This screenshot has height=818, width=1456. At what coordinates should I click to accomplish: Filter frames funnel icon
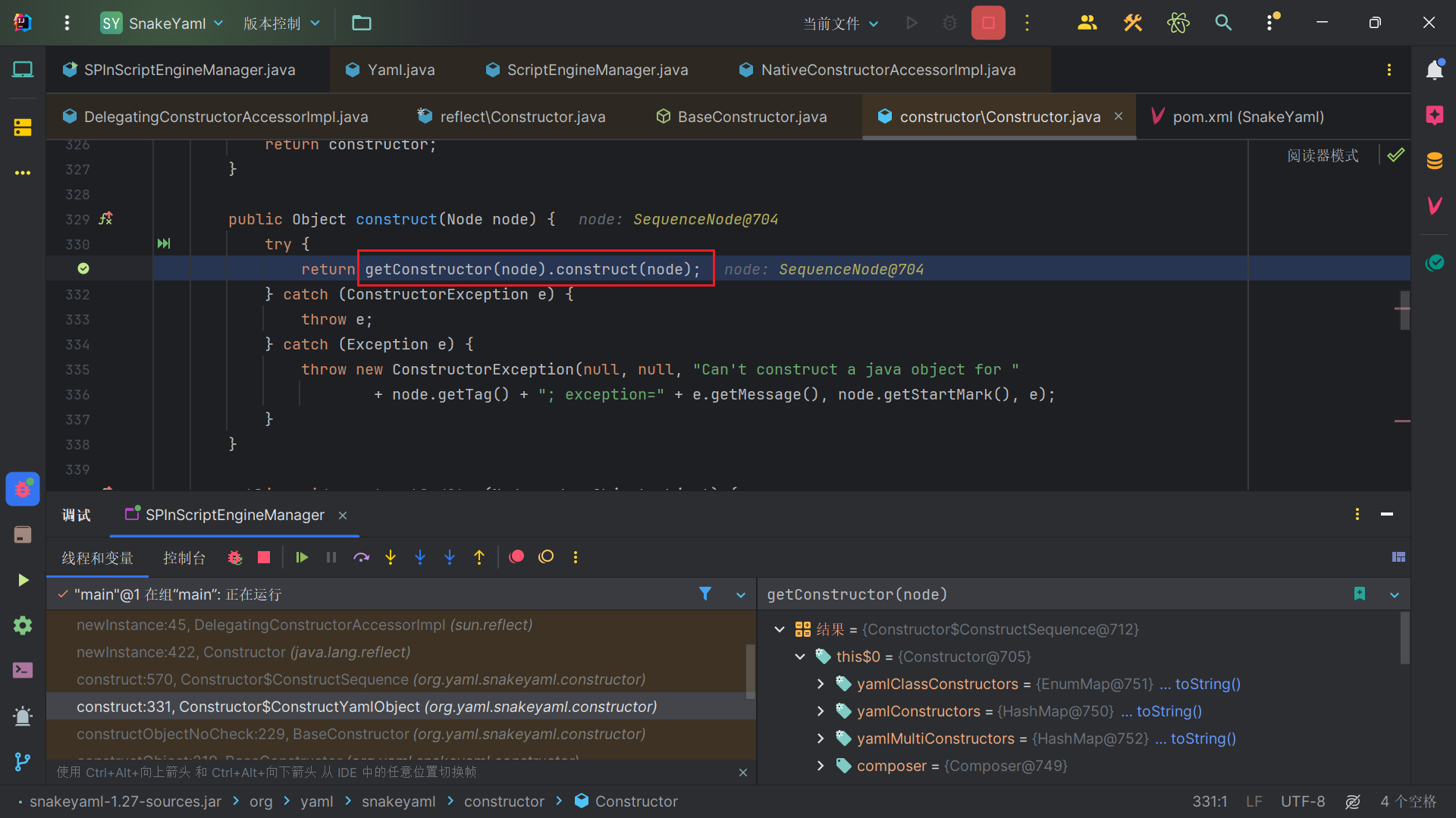[x=705, y=594]
